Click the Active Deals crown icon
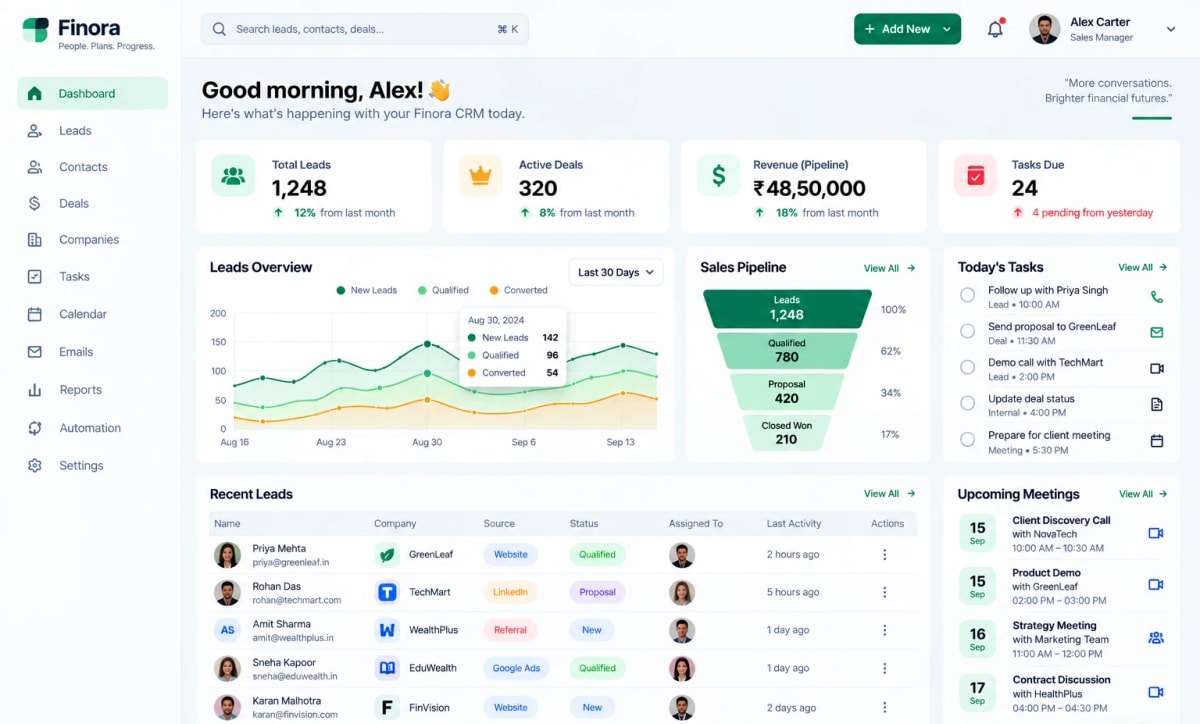The image size is (1200, 724). [480, 176]
